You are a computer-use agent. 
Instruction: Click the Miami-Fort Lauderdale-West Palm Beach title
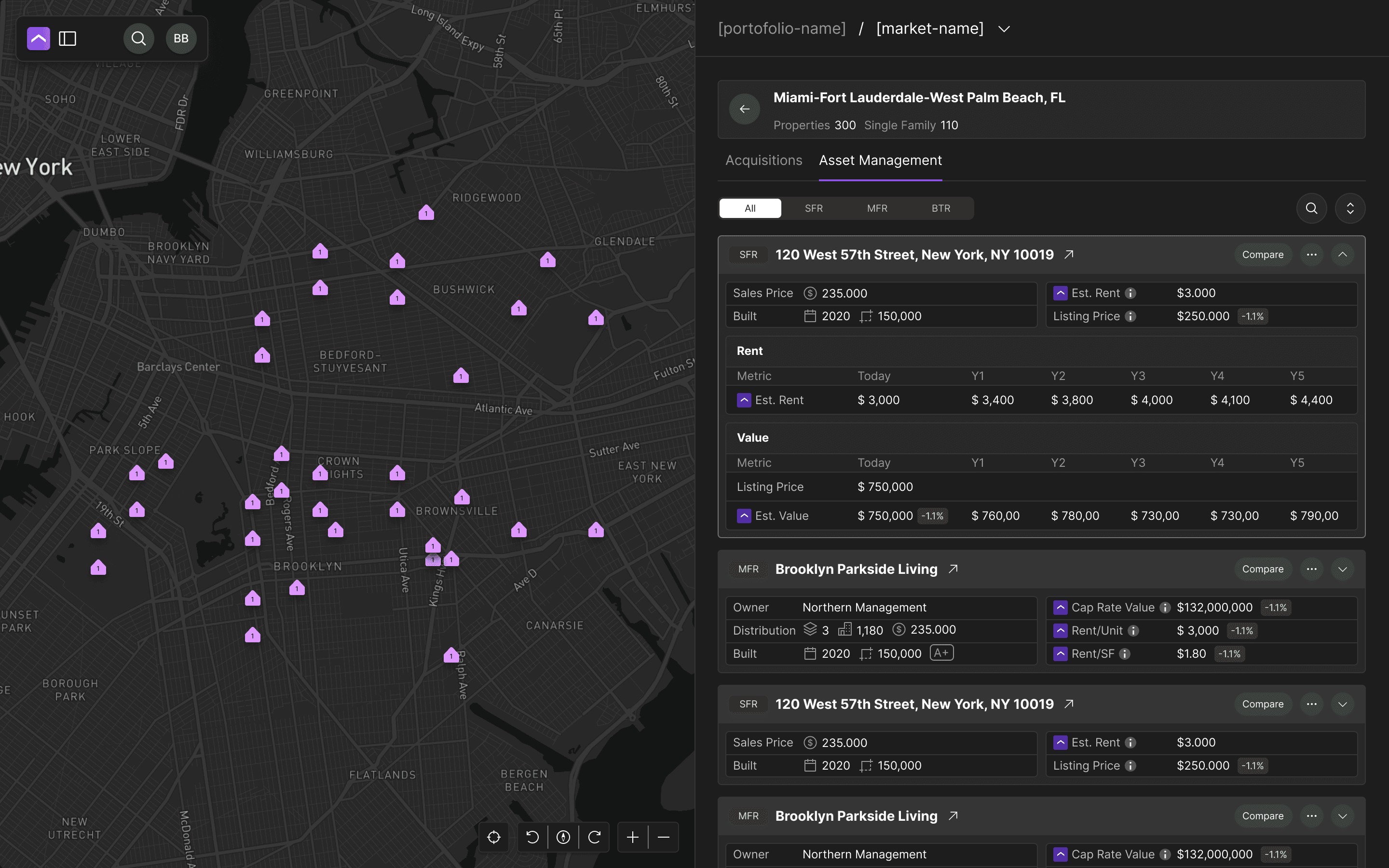click(920, 97)
